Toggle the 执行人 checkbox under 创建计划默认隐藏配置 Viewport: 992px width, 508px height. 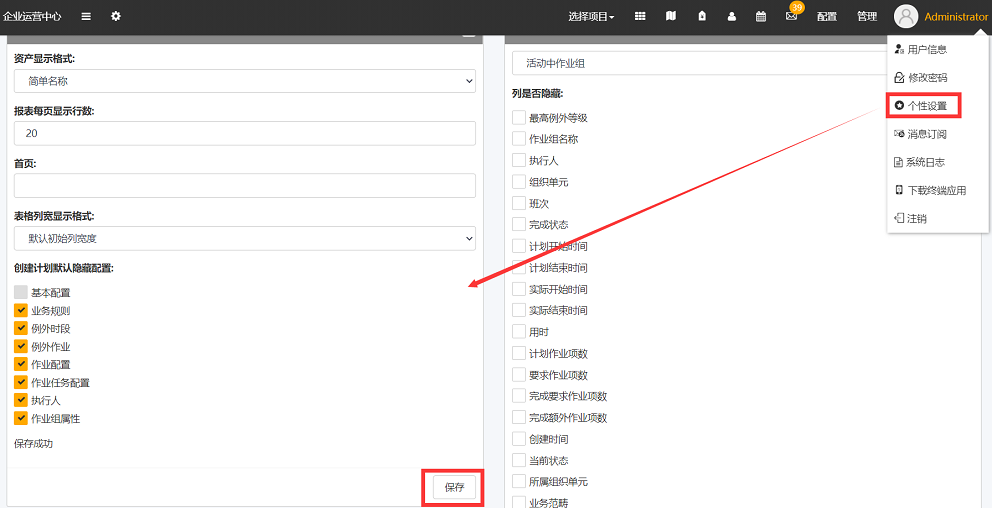(21, 400)
